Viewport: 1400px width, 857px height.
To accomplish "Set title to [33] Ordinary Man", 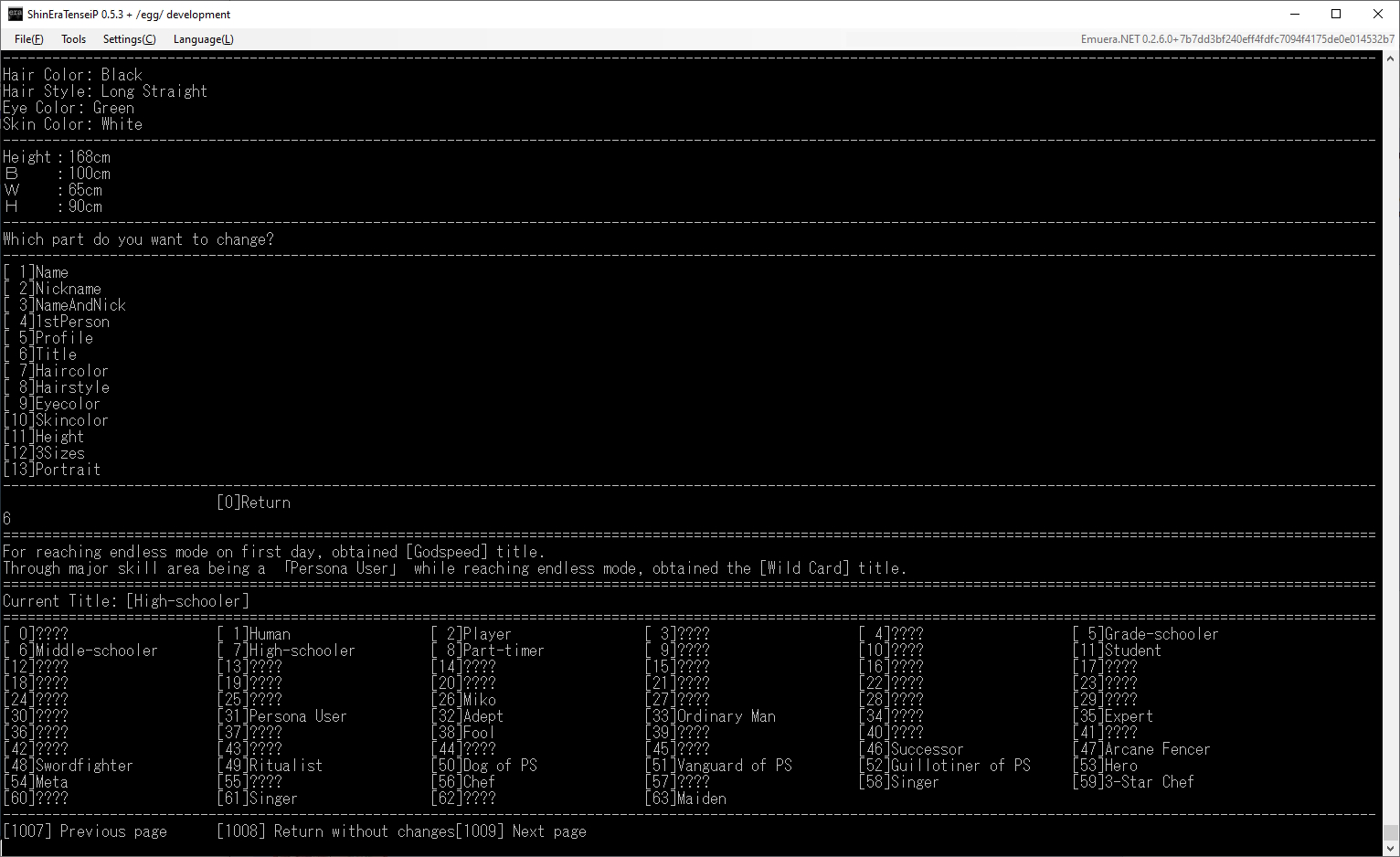I will 710,716.
